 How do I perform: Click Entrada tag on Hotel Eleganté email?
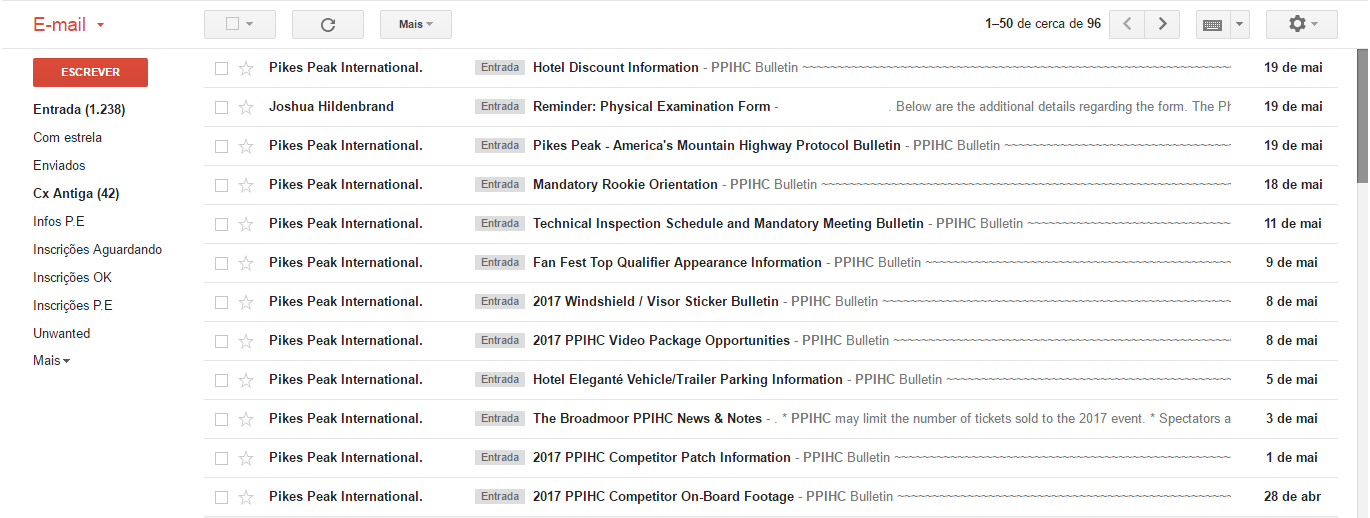tap(500, 380)
